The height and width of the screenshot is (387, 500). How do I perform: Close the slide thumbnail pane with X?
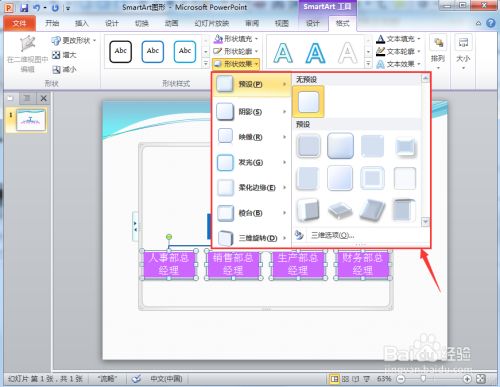[44, 98]
